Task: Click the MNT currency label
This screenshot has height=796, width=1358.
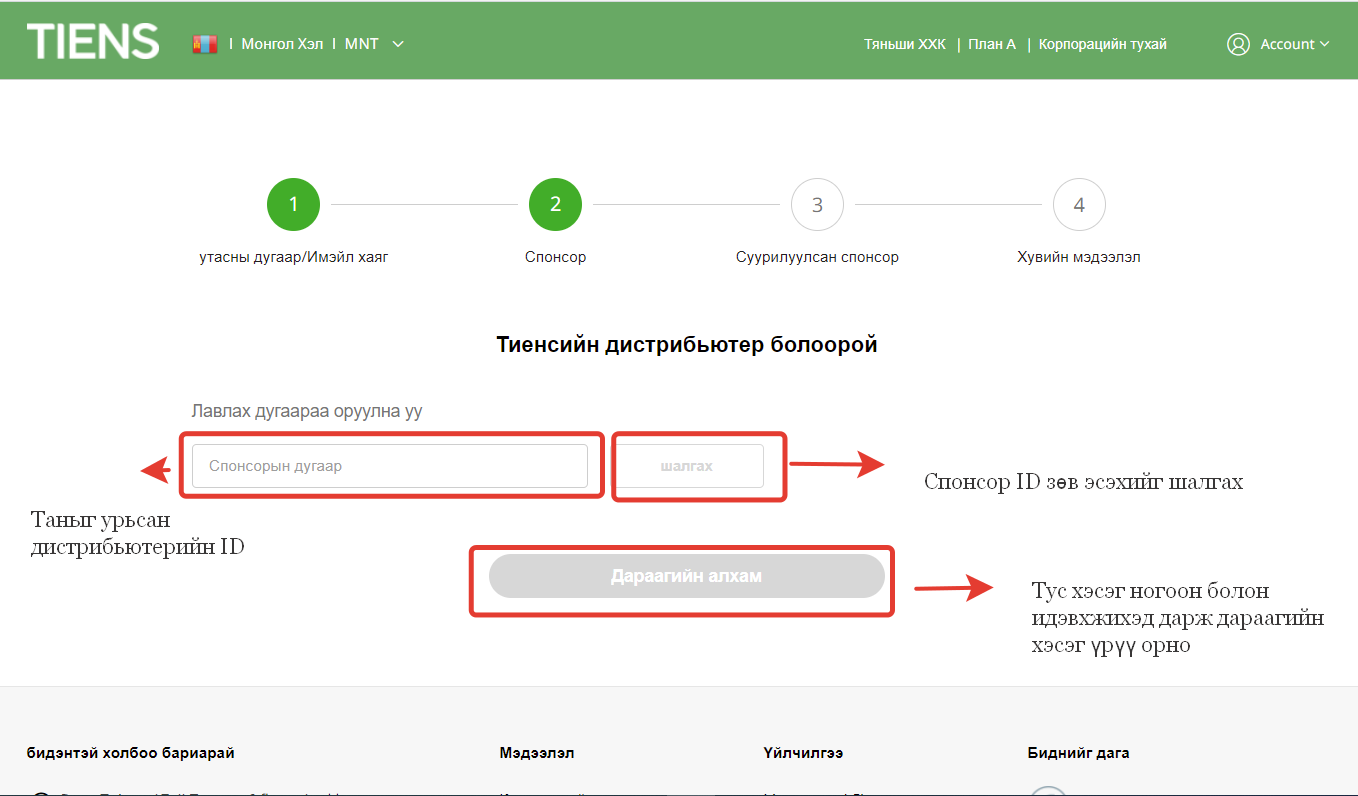Action: point(361,44)
